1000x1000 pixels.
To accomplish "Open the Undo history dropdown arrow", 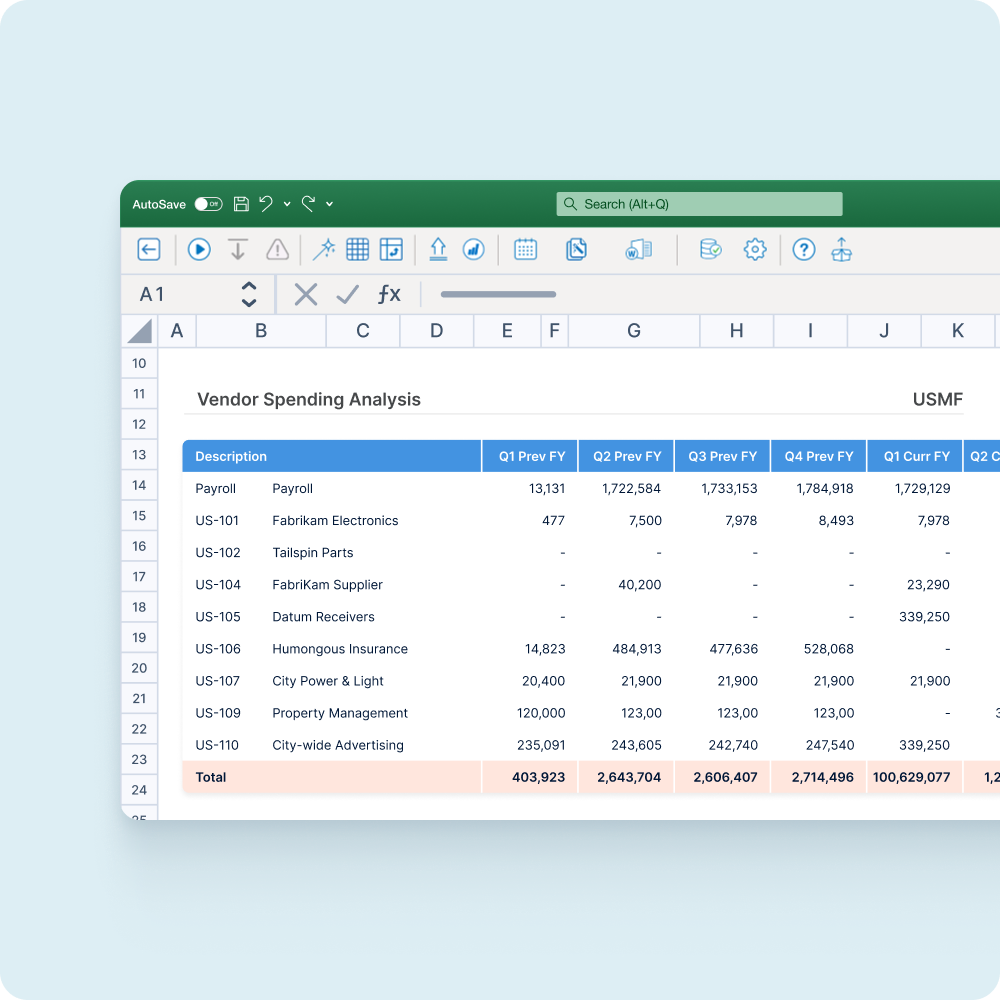I will point(287,204).
